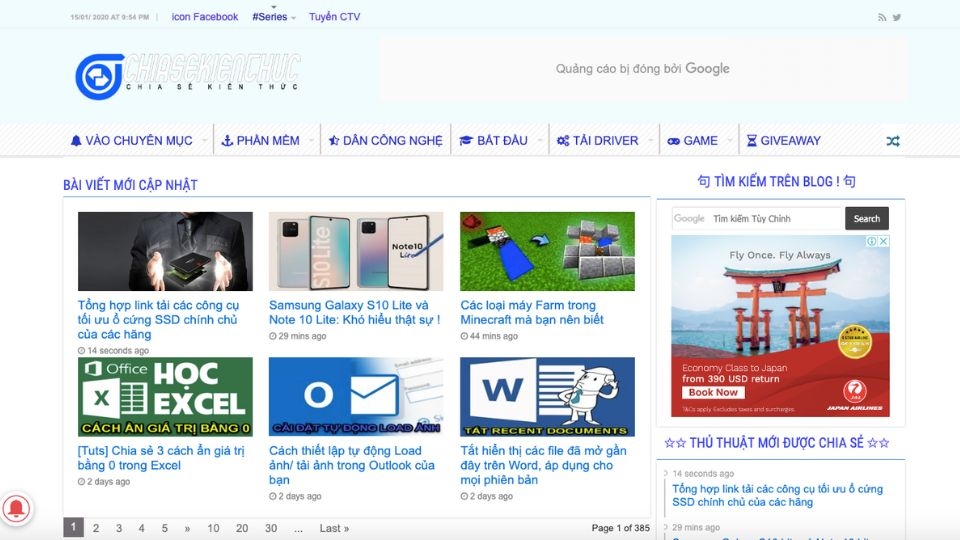Open the Tuyển CTV link

[x=334, y=17]
